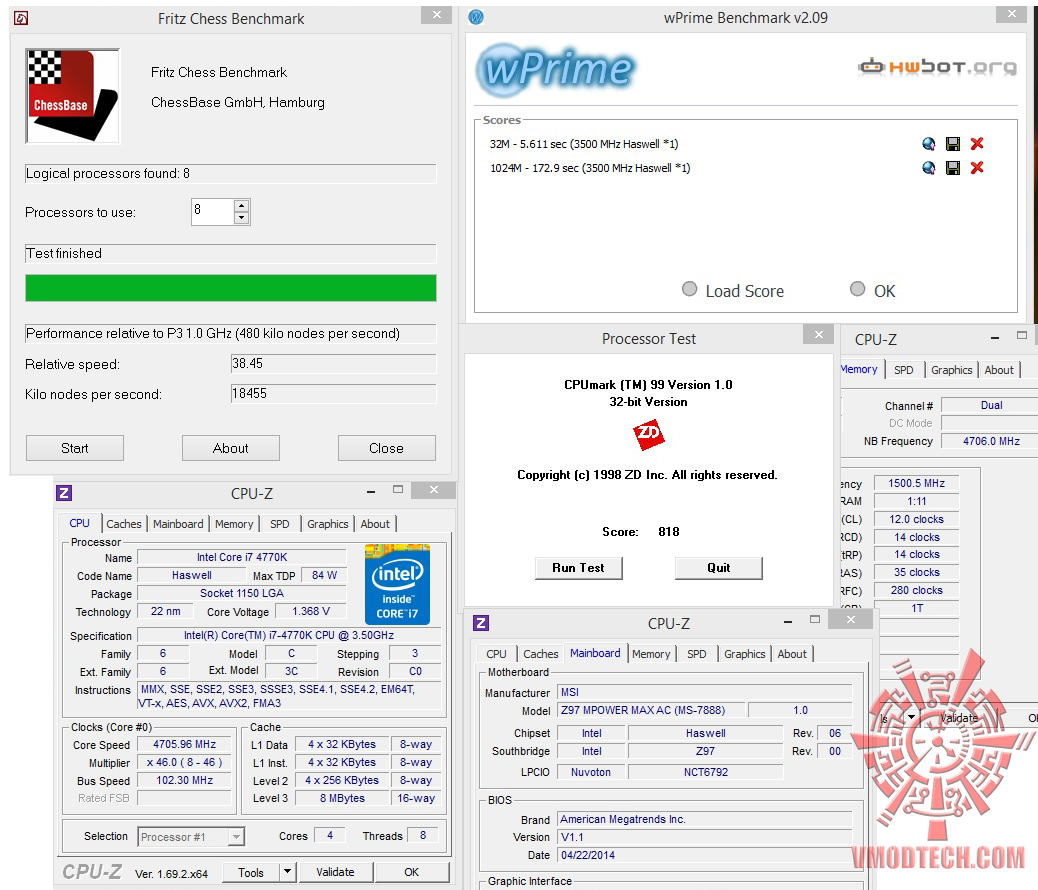Image resolution: width=1038 pixels, height=890 pixels.
Task: Click the Relative speed value 38.45
Action: pyautogui.click(x=334, y=364)
